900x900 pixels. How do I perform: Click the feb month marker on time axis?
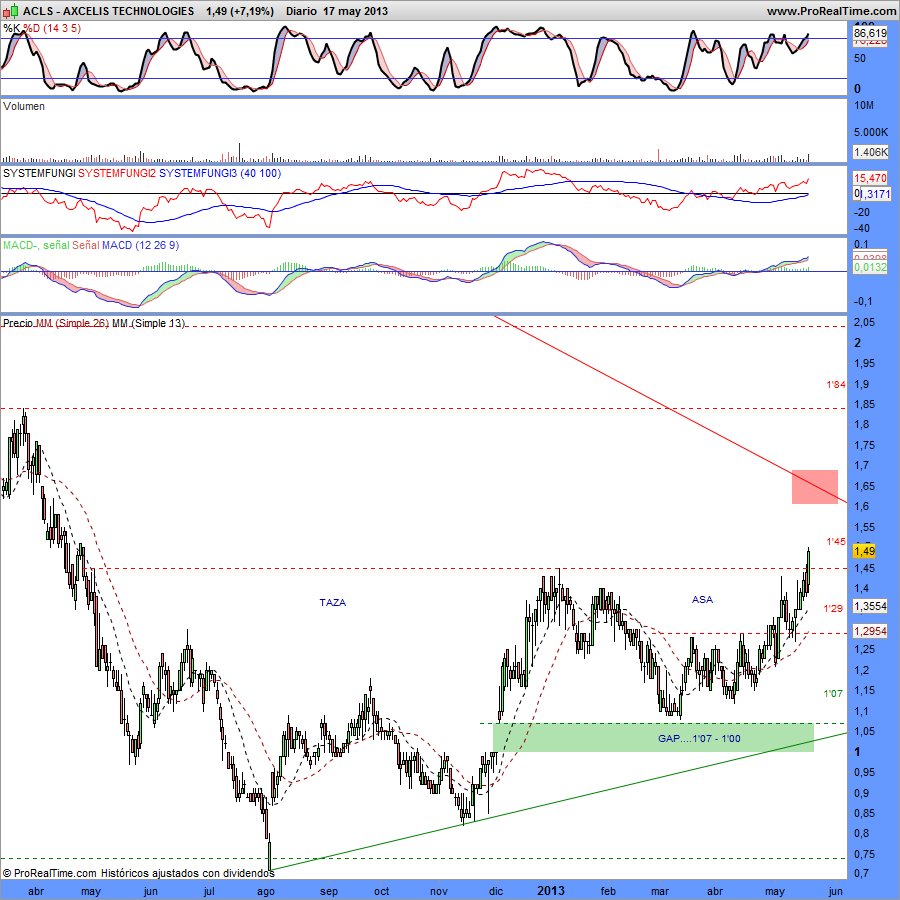[608, 891]
